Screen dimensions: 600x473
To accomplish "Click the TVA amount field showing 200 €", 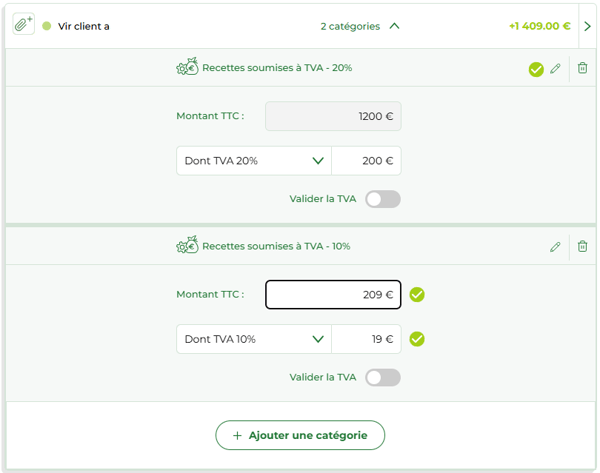I will 366,161.
